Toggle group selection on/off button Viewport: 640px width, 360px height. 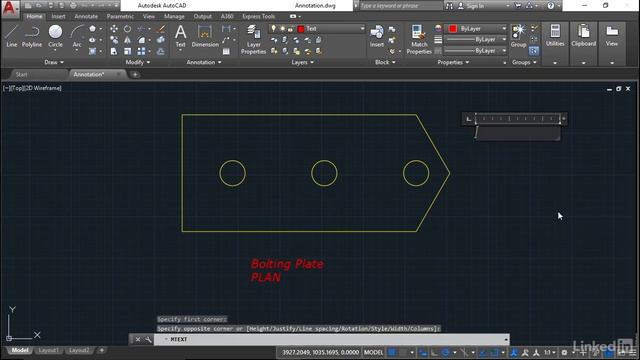[533, 51]
